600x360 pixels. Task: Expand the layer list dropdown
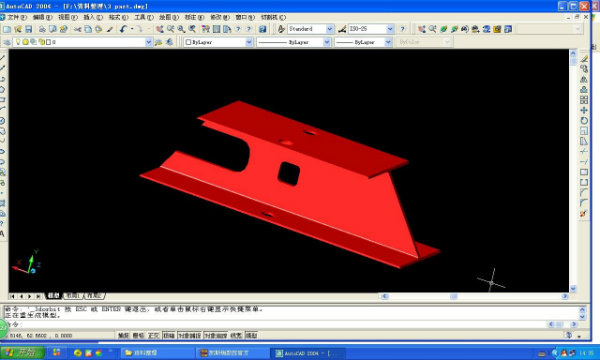(x=148, y=42)
